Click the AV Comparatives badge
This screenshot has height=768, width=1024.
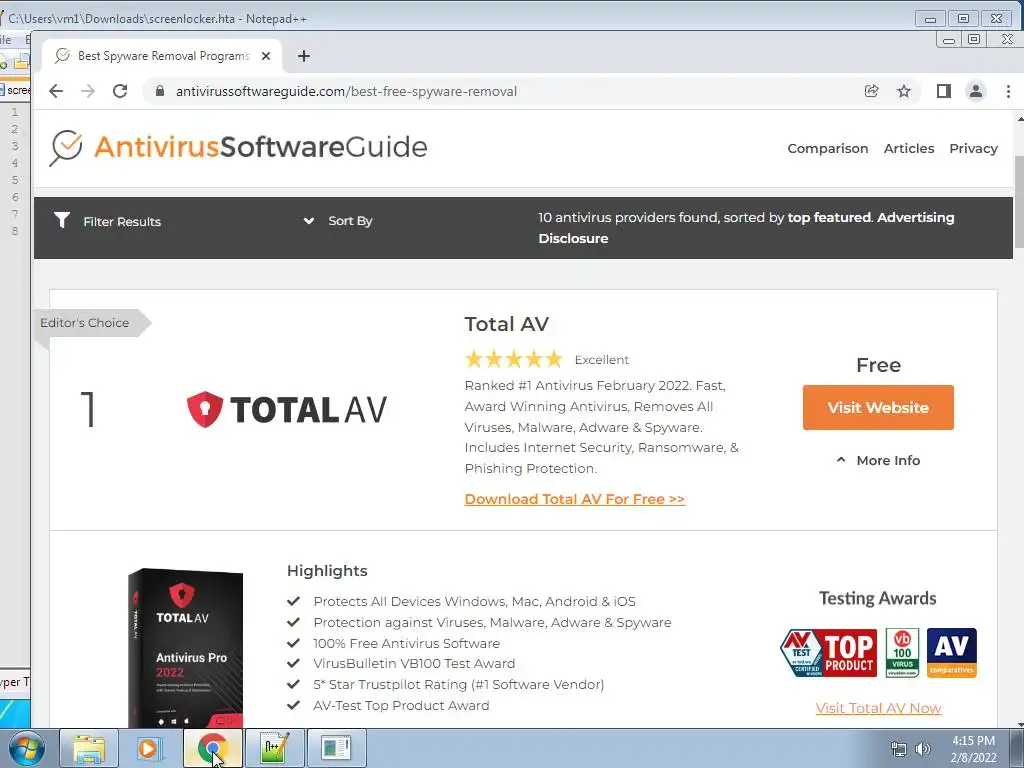pyautogui.click(x=952, y=652)
